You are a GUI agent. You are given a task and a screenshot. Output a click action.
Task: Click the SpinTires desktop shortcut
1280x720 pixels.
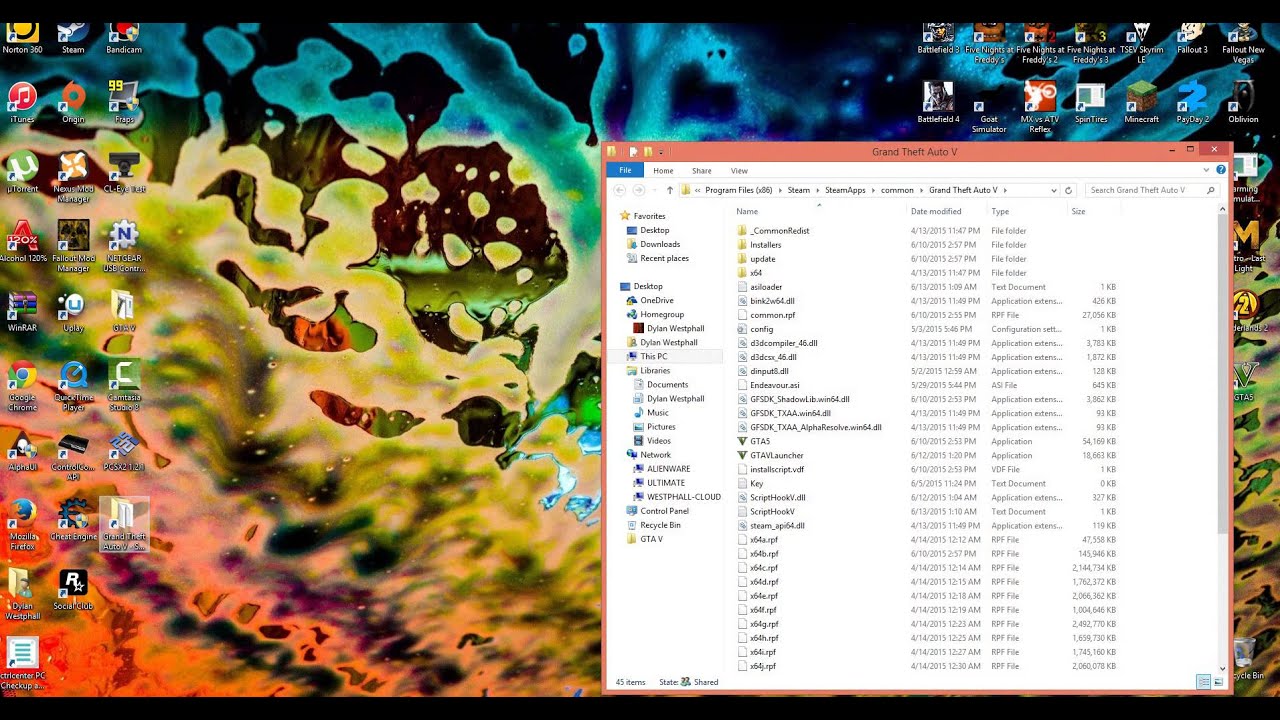tap(1091, 103)
